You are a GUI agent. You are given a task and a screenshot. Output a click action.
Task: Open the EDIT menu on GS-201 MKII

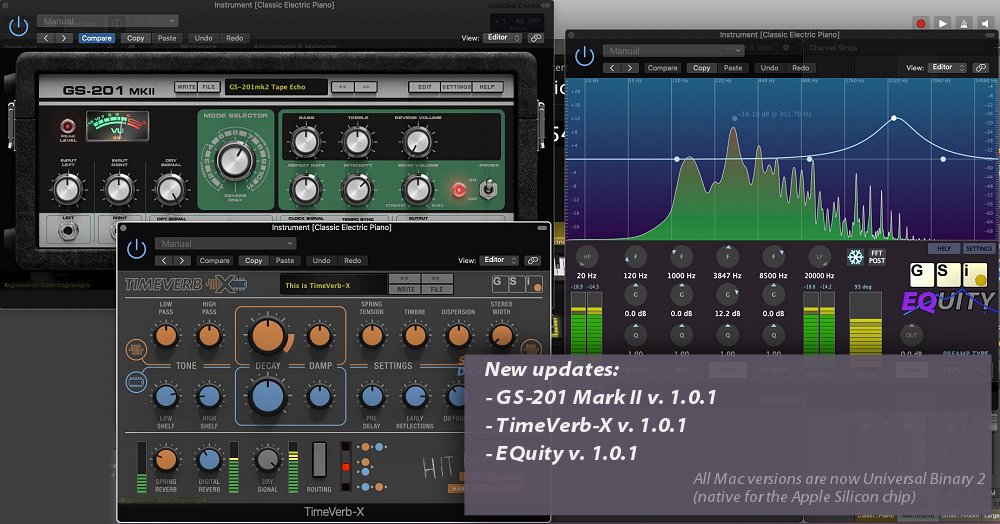(425, 87)
